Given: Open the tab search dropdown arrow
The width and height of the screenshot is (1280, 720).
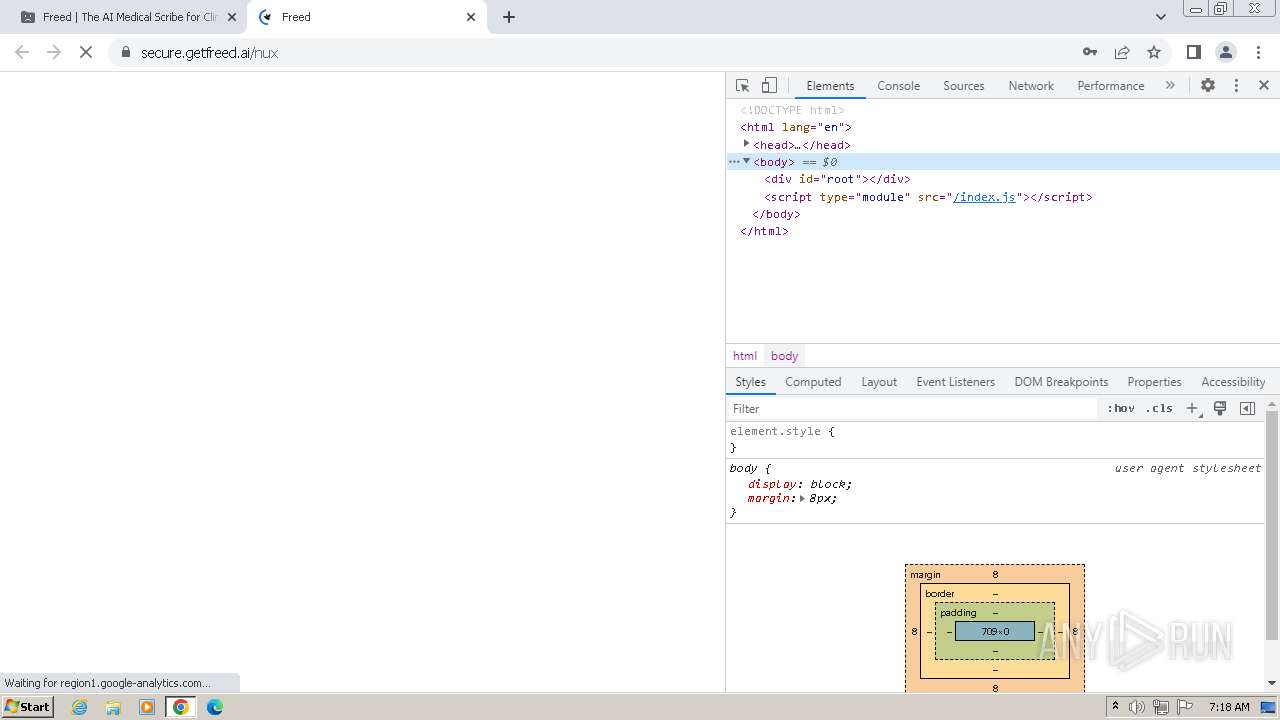Looking at the screenshot, I should pos(1161,17).
